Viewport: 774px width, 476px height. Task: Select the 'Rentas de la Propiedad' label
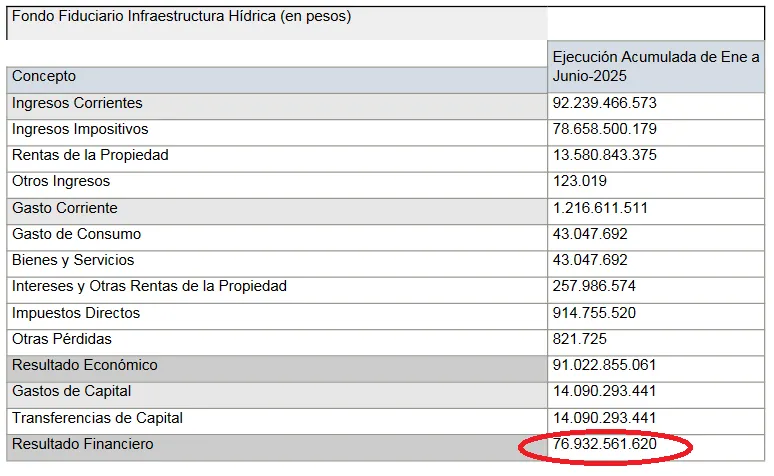click(x=90, y=155)
